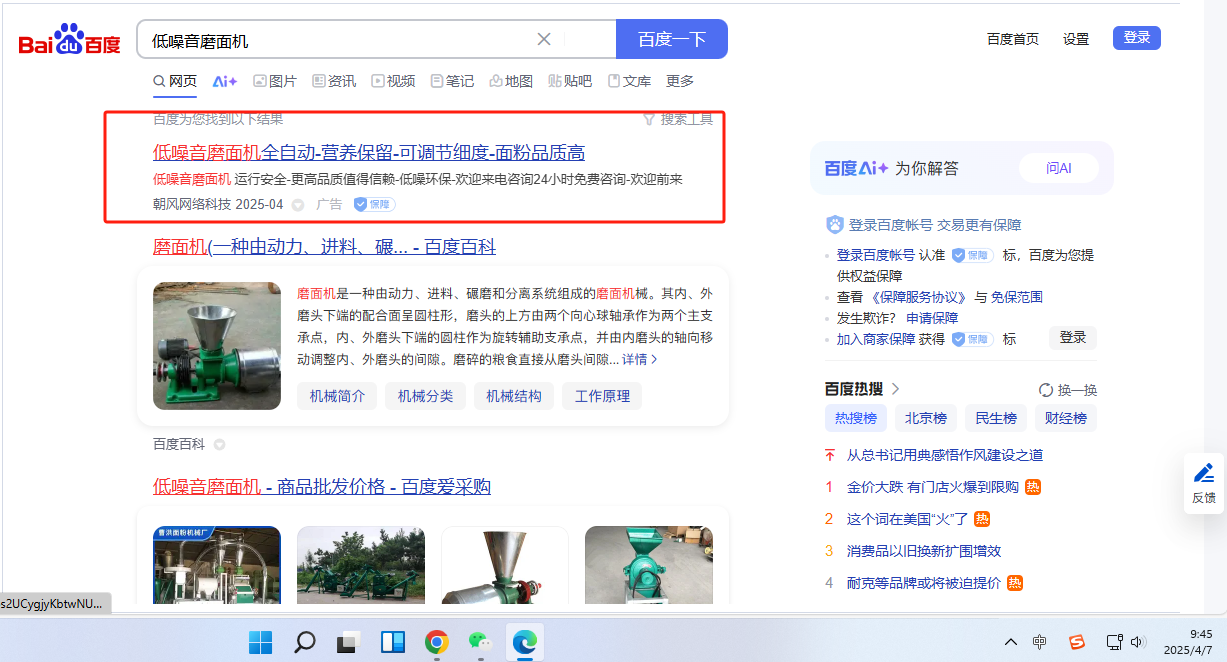Switch to the 视频 tab

[393, 81]
